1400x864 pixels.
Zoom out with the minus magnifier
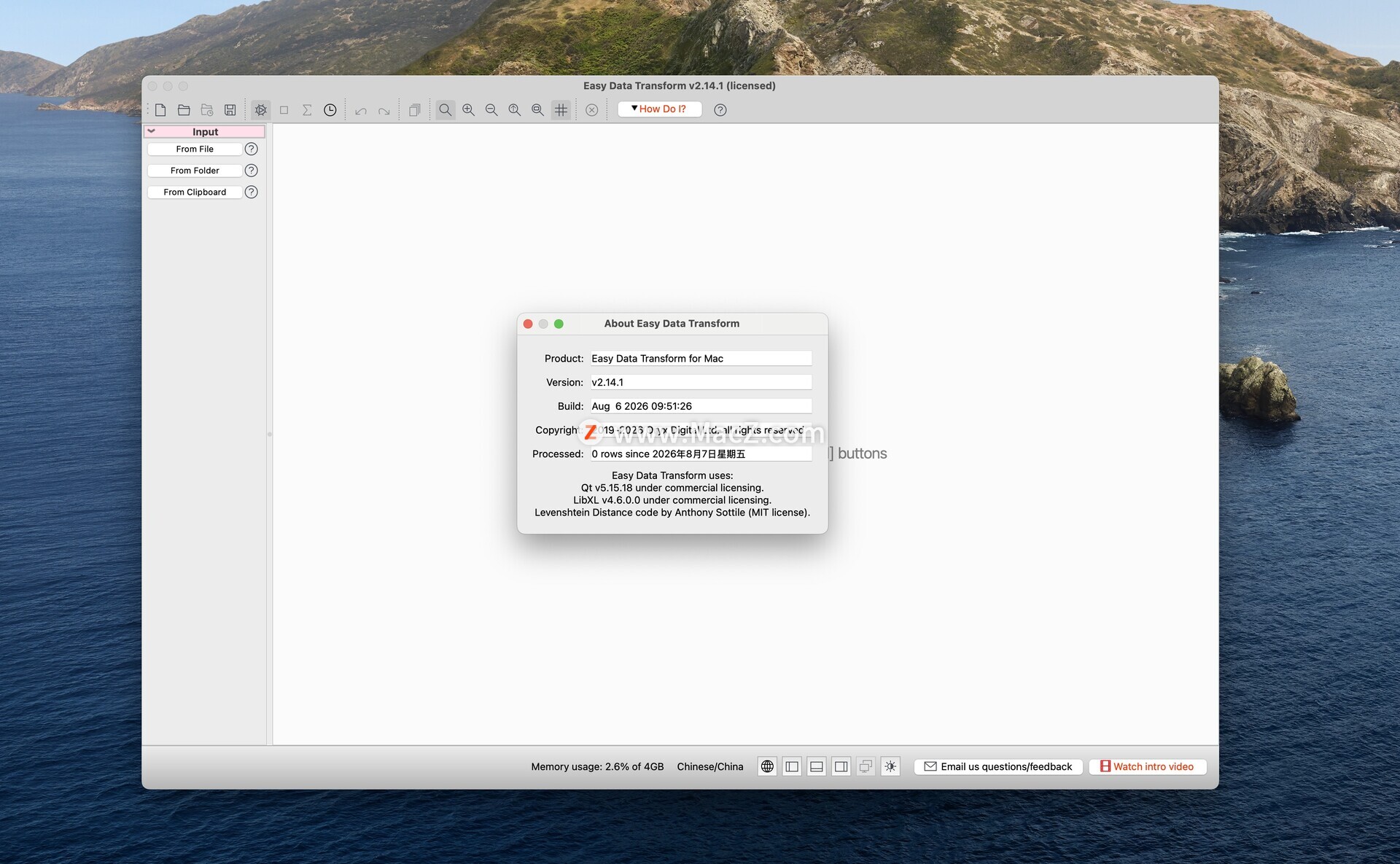491,110
